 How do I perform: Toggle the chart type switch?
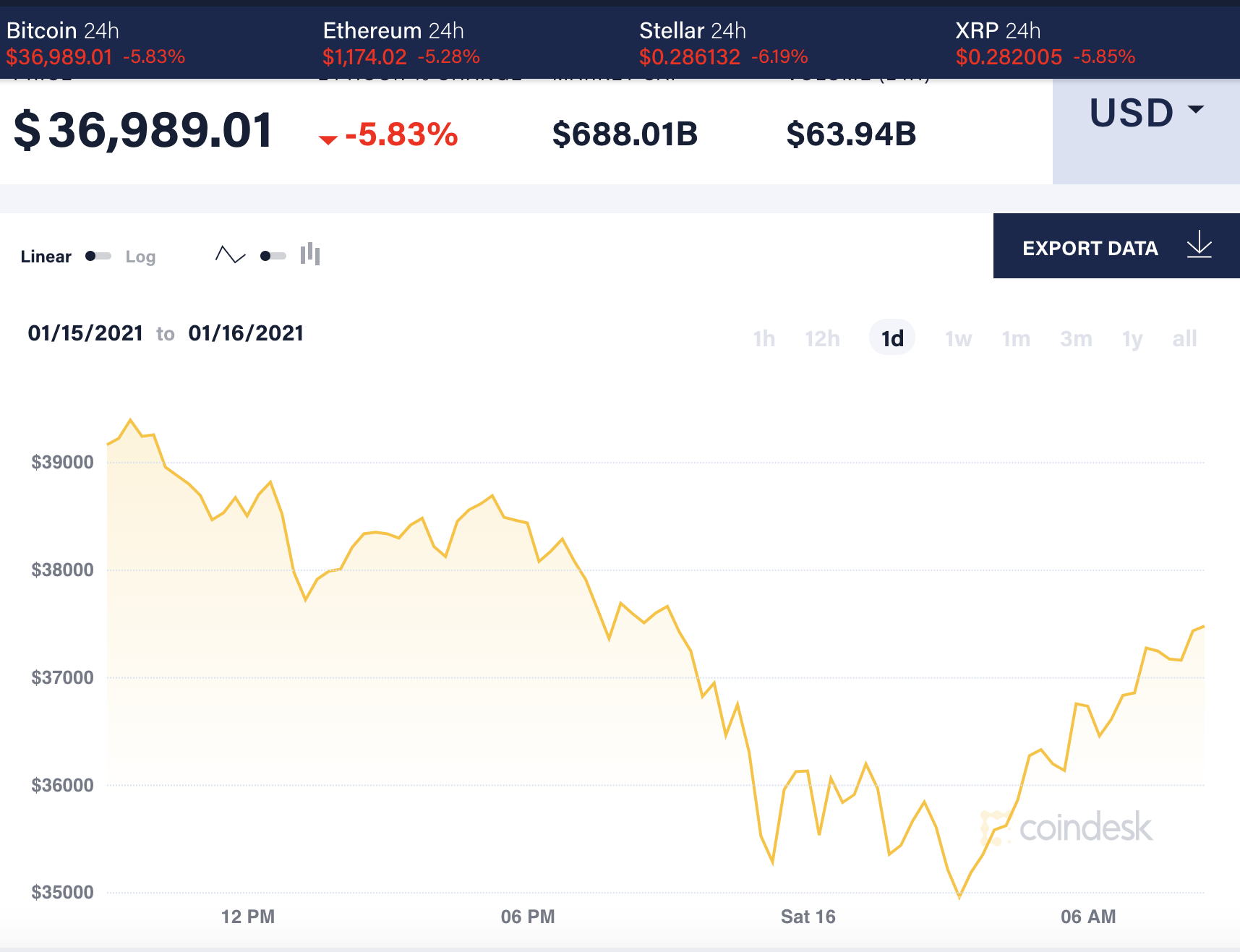pyautogui.click(x=273, y=255)
